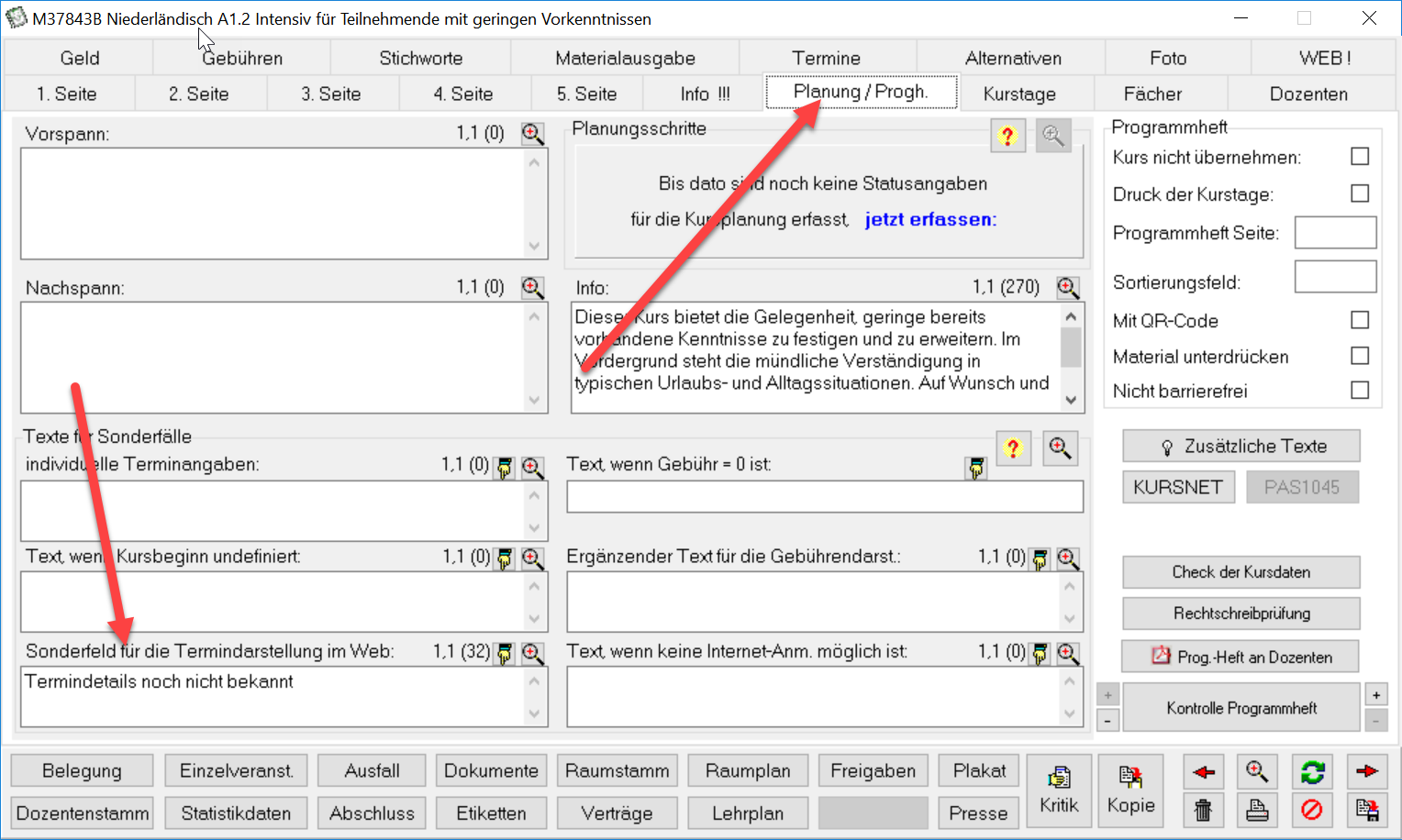This screenshot has height=840, width=1402.
Task: Click minus stepper left of Kontrolle Programmheft
Action: (1107, 721)
